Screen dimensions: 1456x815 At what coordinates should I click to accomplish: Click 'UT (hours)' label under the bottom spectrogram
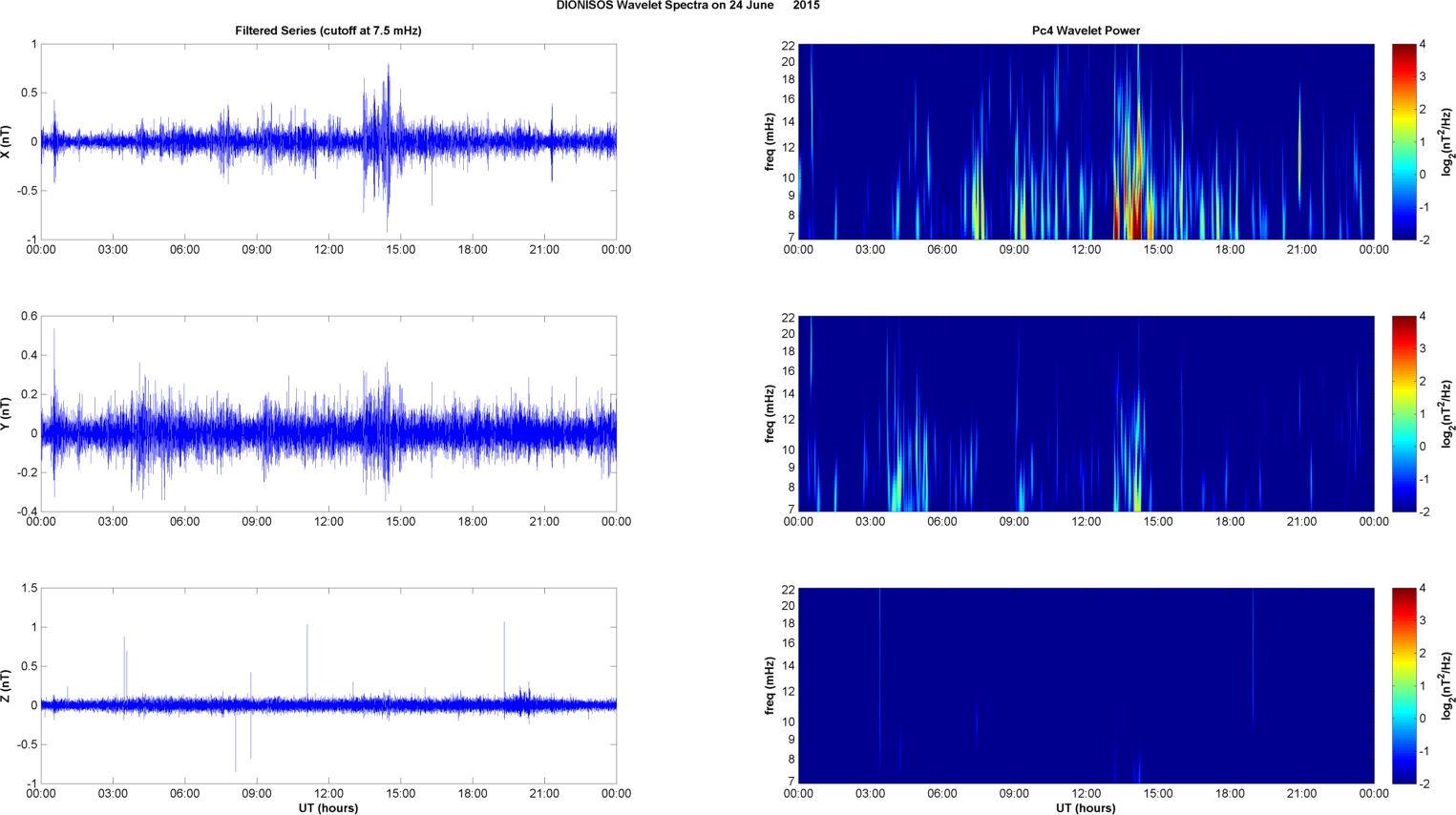tap(1086, 808)
